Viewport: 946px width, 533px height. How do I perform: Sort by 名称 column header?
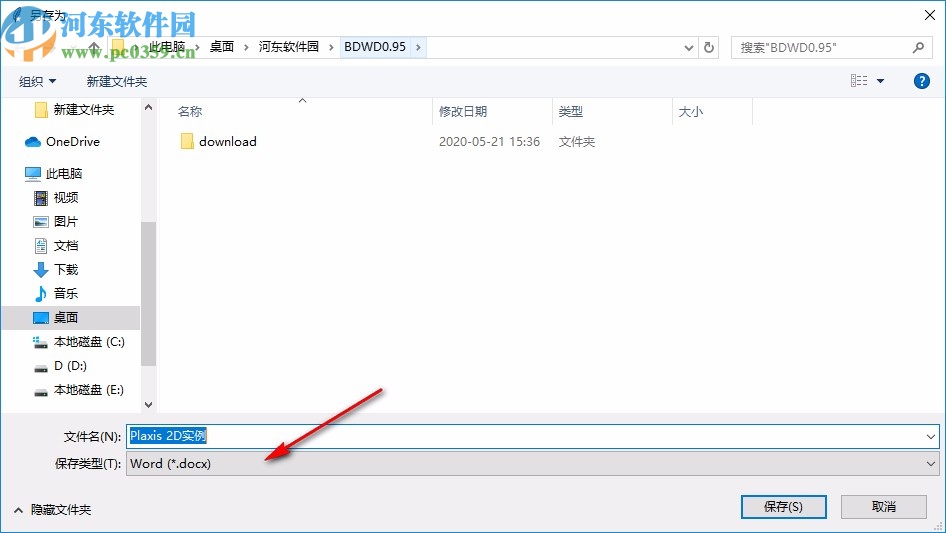pyautogui.click(x=189, y=112)
